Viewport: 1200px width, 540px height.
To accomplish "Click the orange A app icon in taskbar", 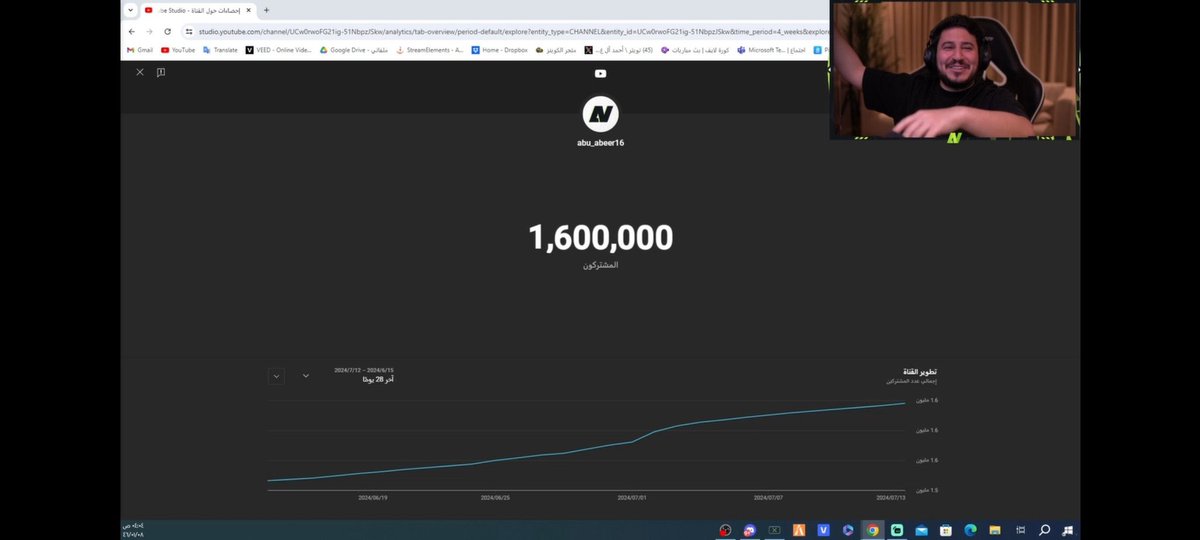I will pos(799,530).
